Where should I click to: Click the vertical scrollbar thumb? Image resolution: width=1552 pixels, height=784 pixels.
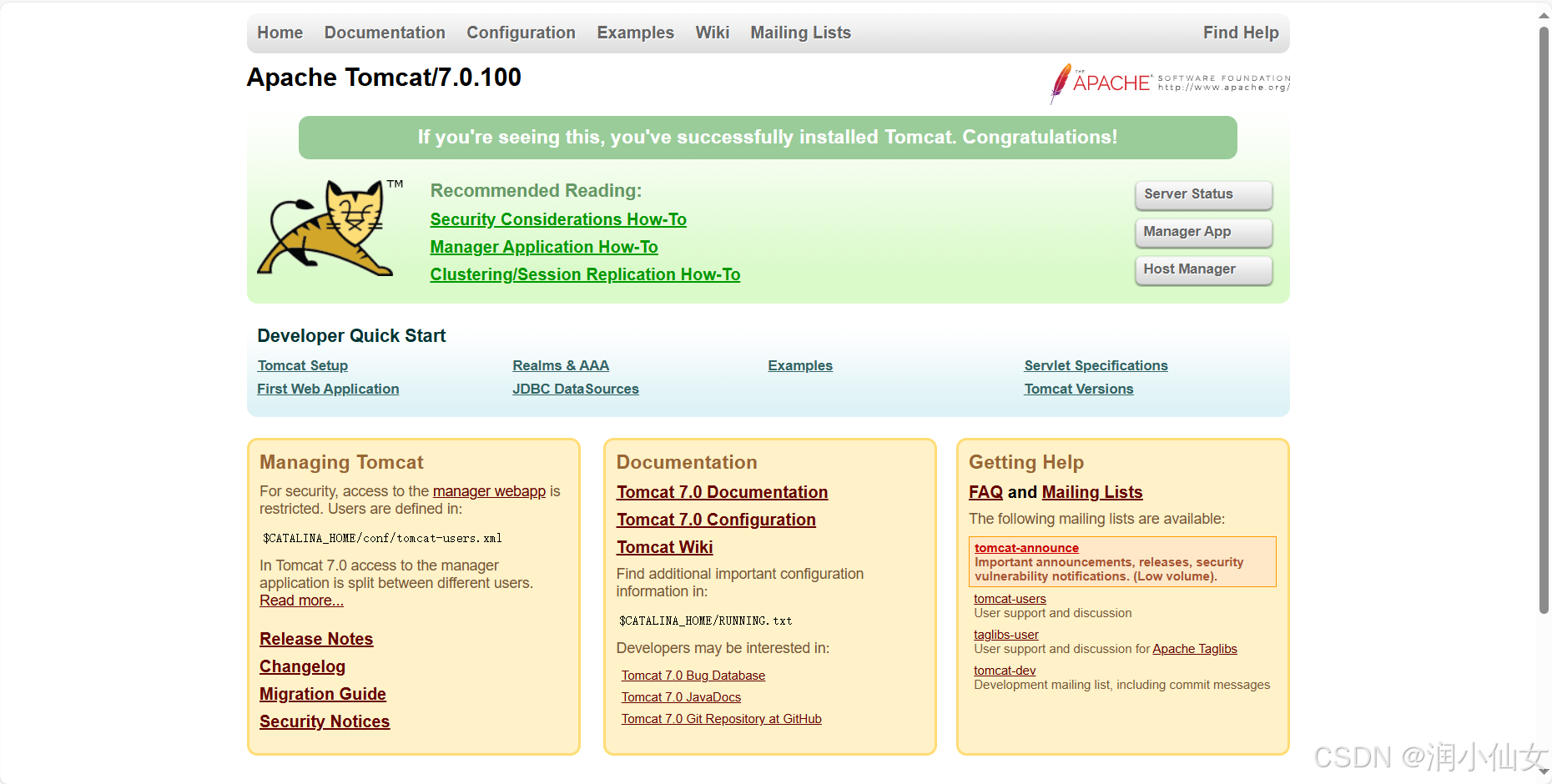1544,321
